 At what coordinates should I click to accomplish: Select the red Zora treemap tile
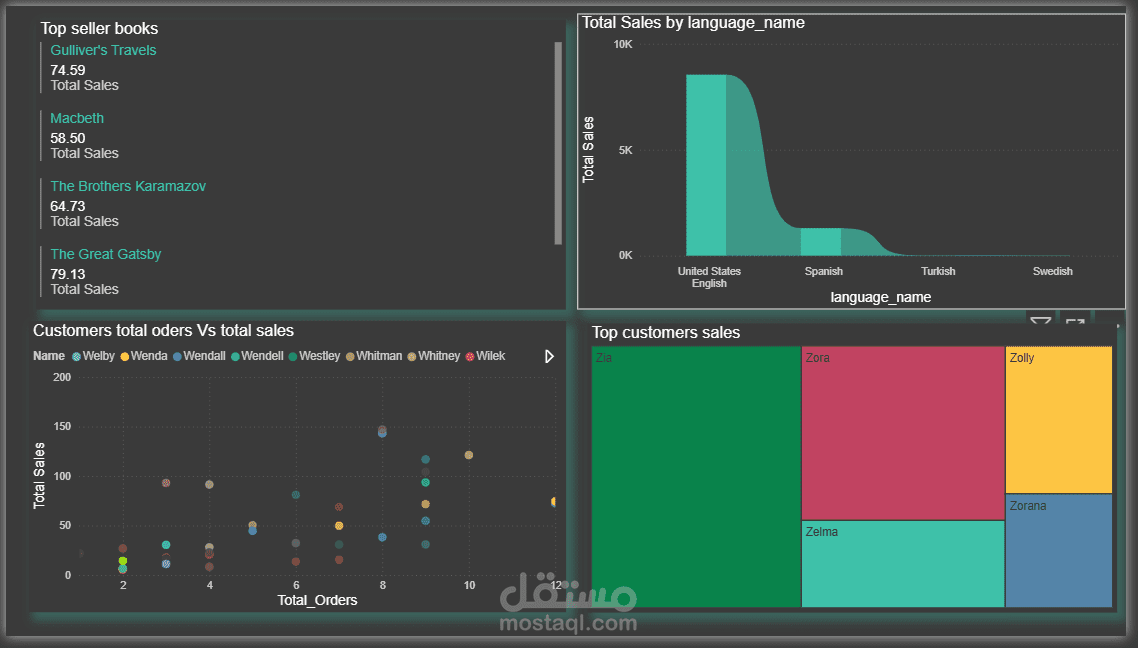(x=903, y=433)
